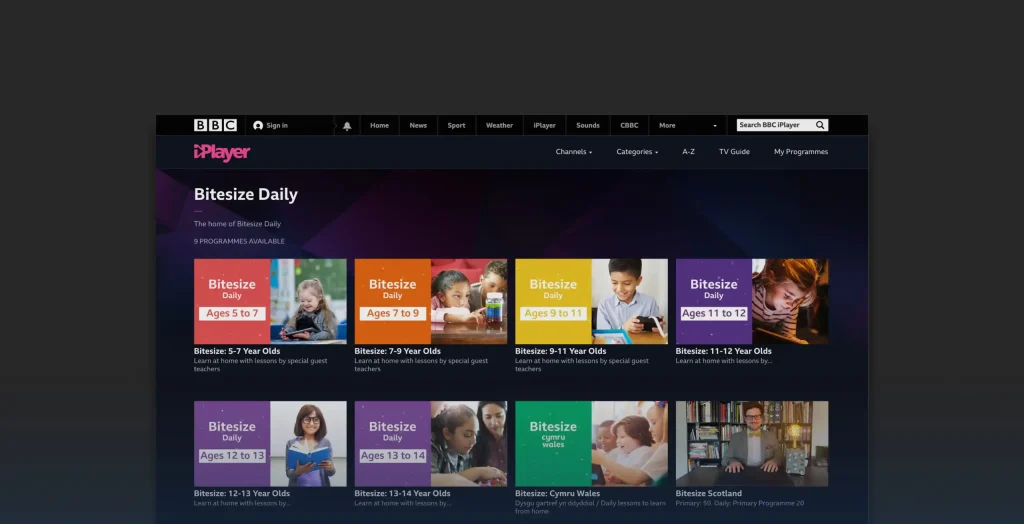Click title 'Bitesize: 11-12 Year Olds'
This screenshot has height=524, width=1024.
[x=724, y=352]
